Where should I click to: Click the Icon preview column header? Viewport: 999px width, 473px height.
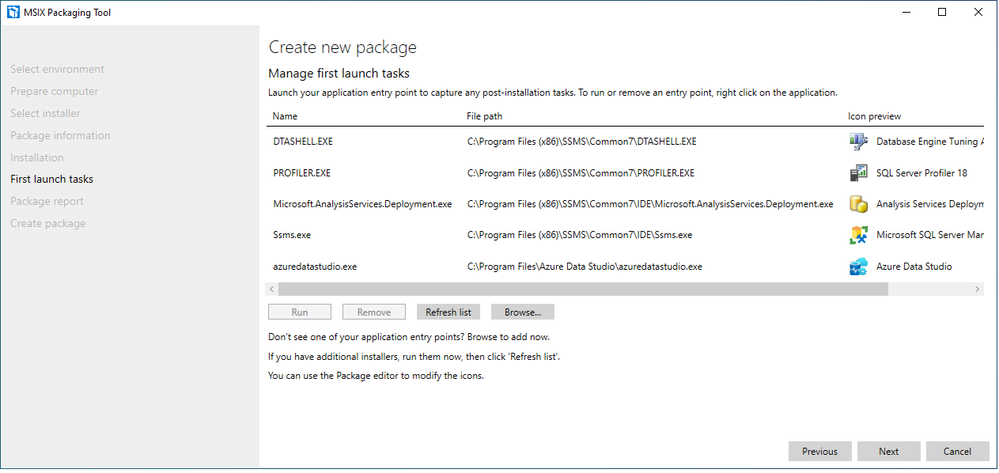click(x=874, y=116)
